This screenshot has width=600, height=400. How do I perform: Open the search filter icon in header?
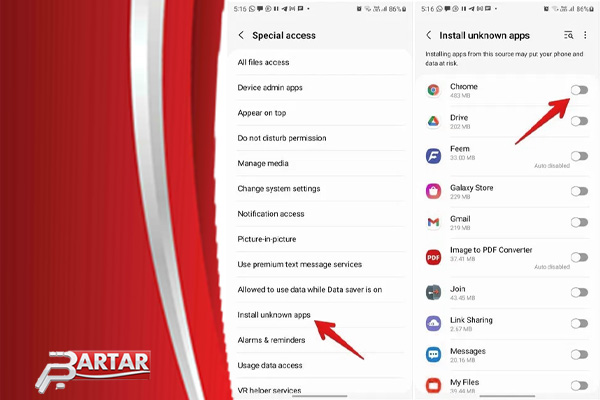coord(569,35)
